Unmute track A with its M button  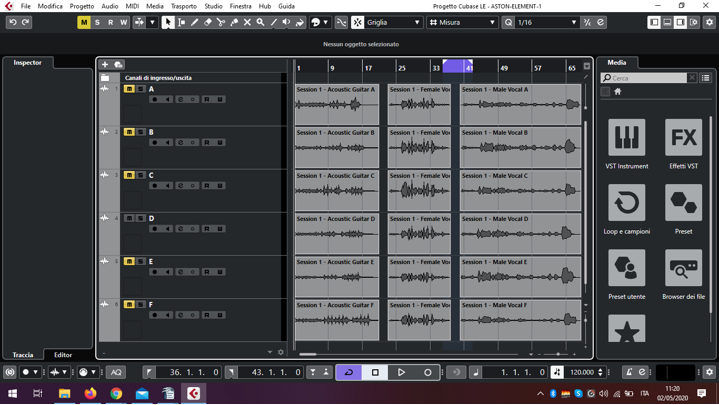[x=129, y=89]
